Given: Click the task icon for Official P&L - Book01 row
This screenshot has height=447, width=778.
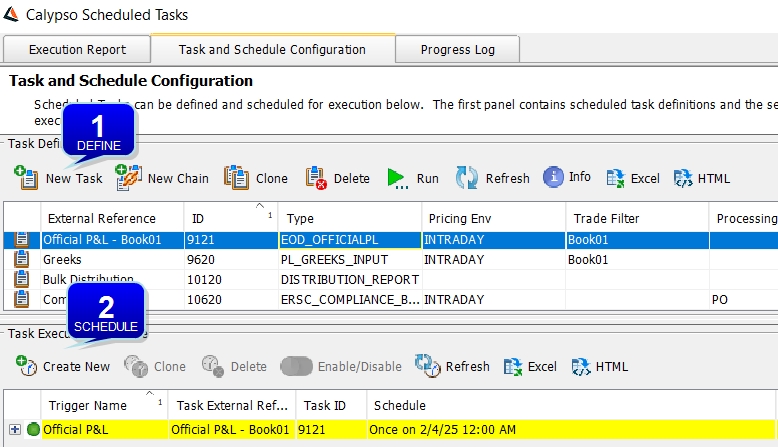Looking at the screenshot, I should pyautogui.click(x=21, y=239).
